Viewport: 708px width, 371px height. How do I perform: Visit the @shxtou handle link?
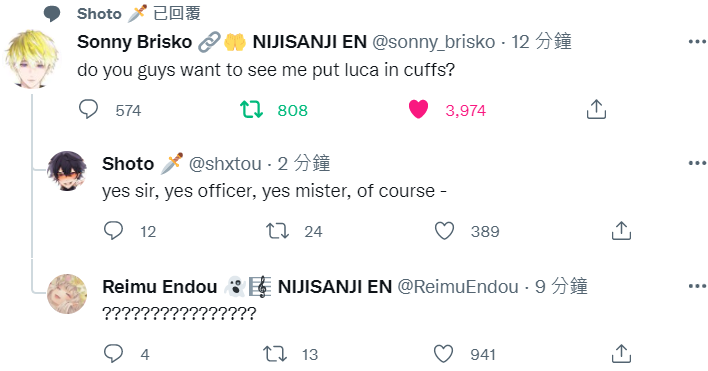pos(225,164)
